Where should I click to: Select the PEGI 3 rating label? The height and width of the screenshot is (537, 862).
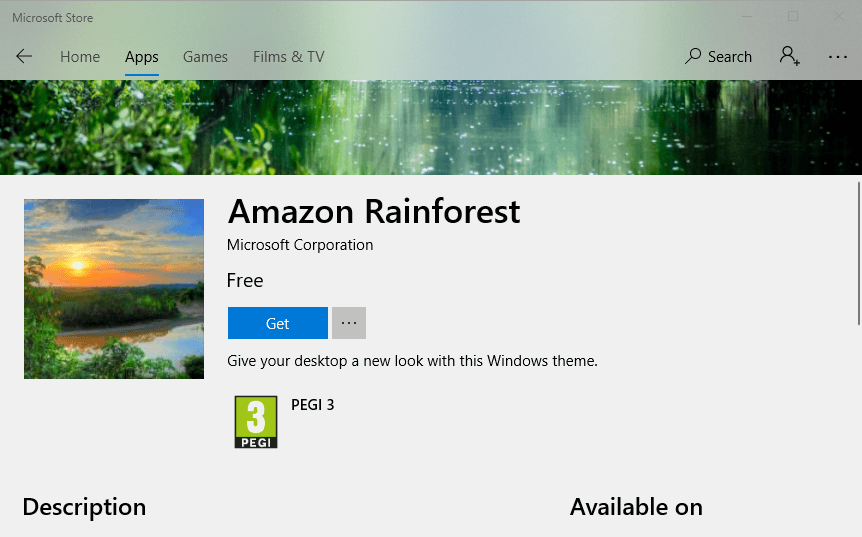313,405
